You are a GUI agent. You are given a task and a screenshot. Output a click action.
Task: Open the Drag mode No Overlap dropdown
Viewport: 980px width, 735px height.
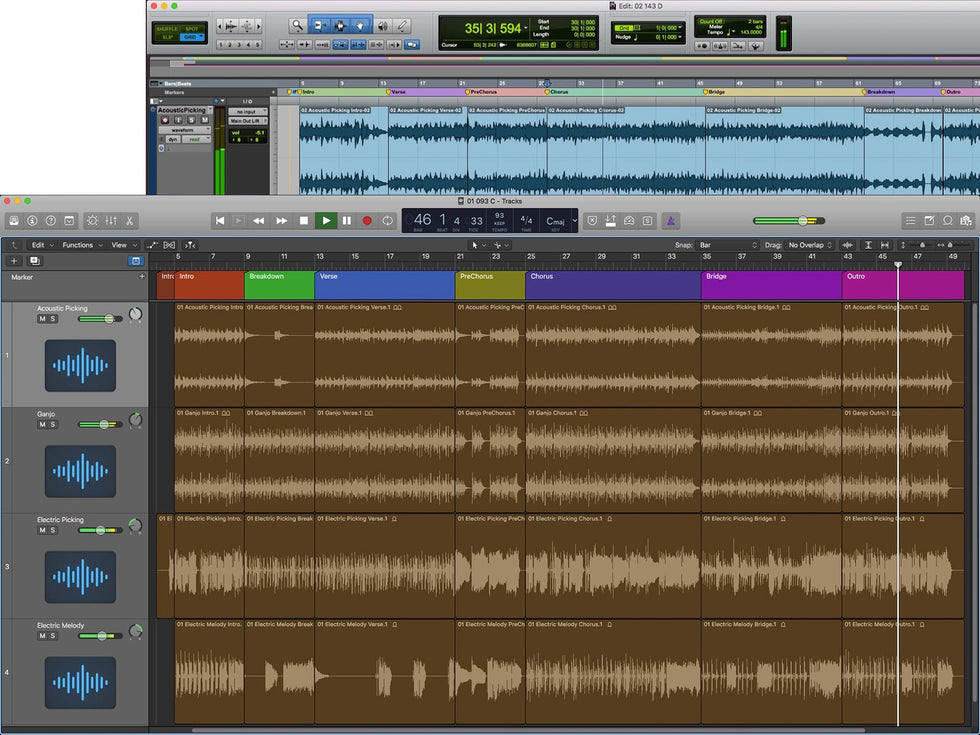[x=810, y=245]
